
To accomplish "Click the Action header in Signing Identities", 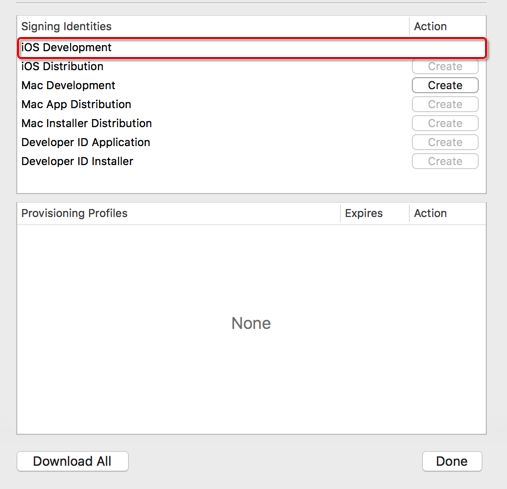I will tap(448, 26).
